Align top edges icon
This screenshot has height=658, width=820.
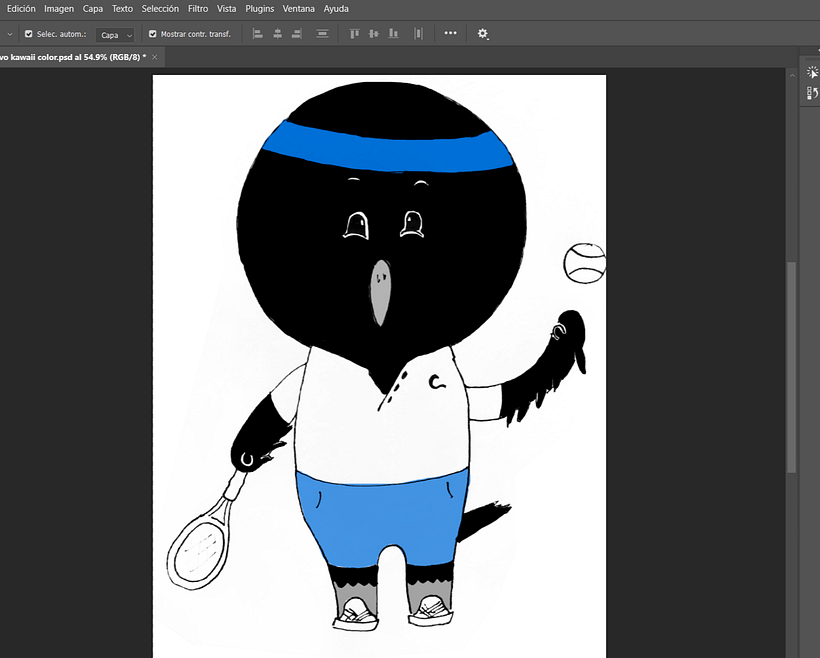click(354, 34)
